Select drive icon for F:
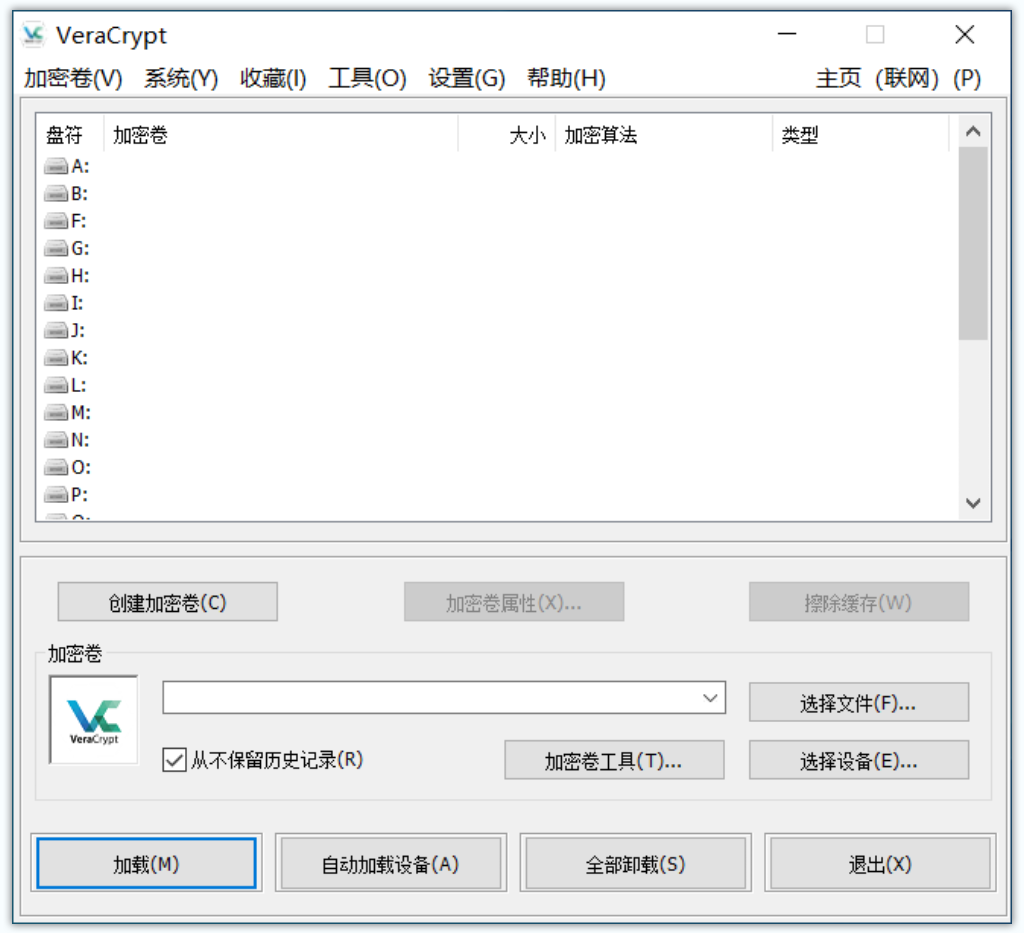 (x=56, y=221)
